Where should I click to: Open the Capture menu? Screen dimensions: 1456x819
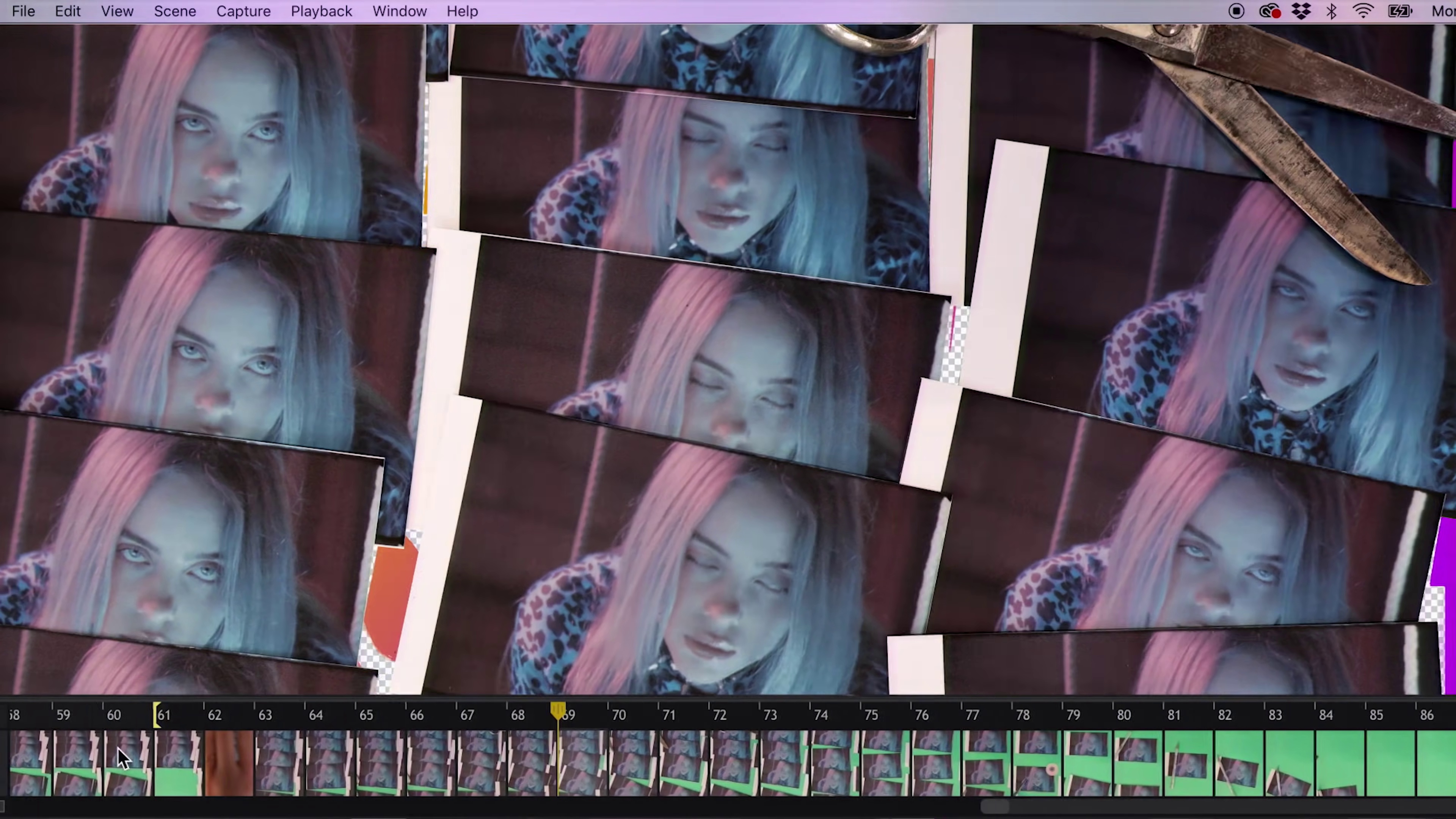pyautogui.click(x=243, y=11)
